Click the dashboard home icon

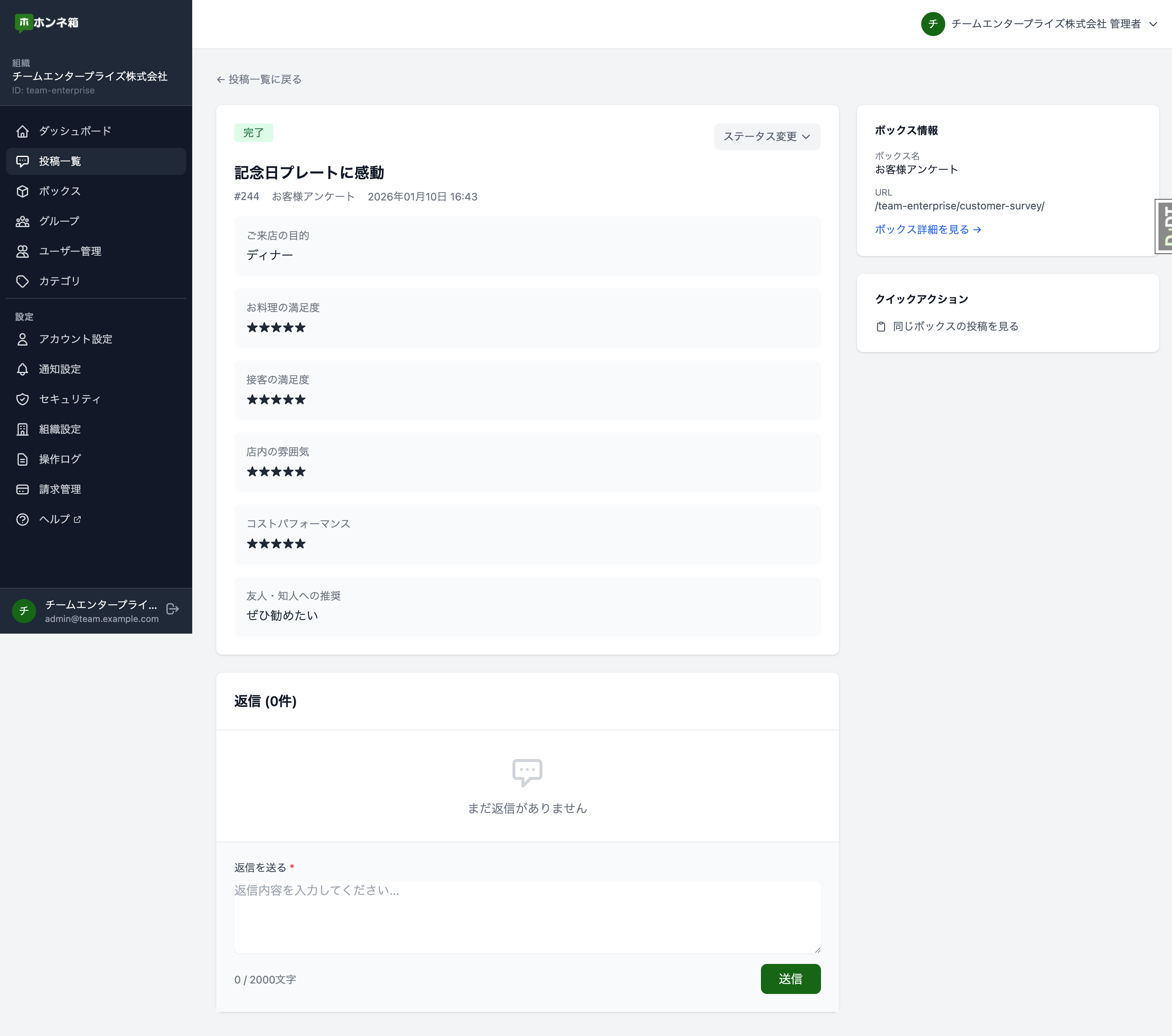pos(23,131)
